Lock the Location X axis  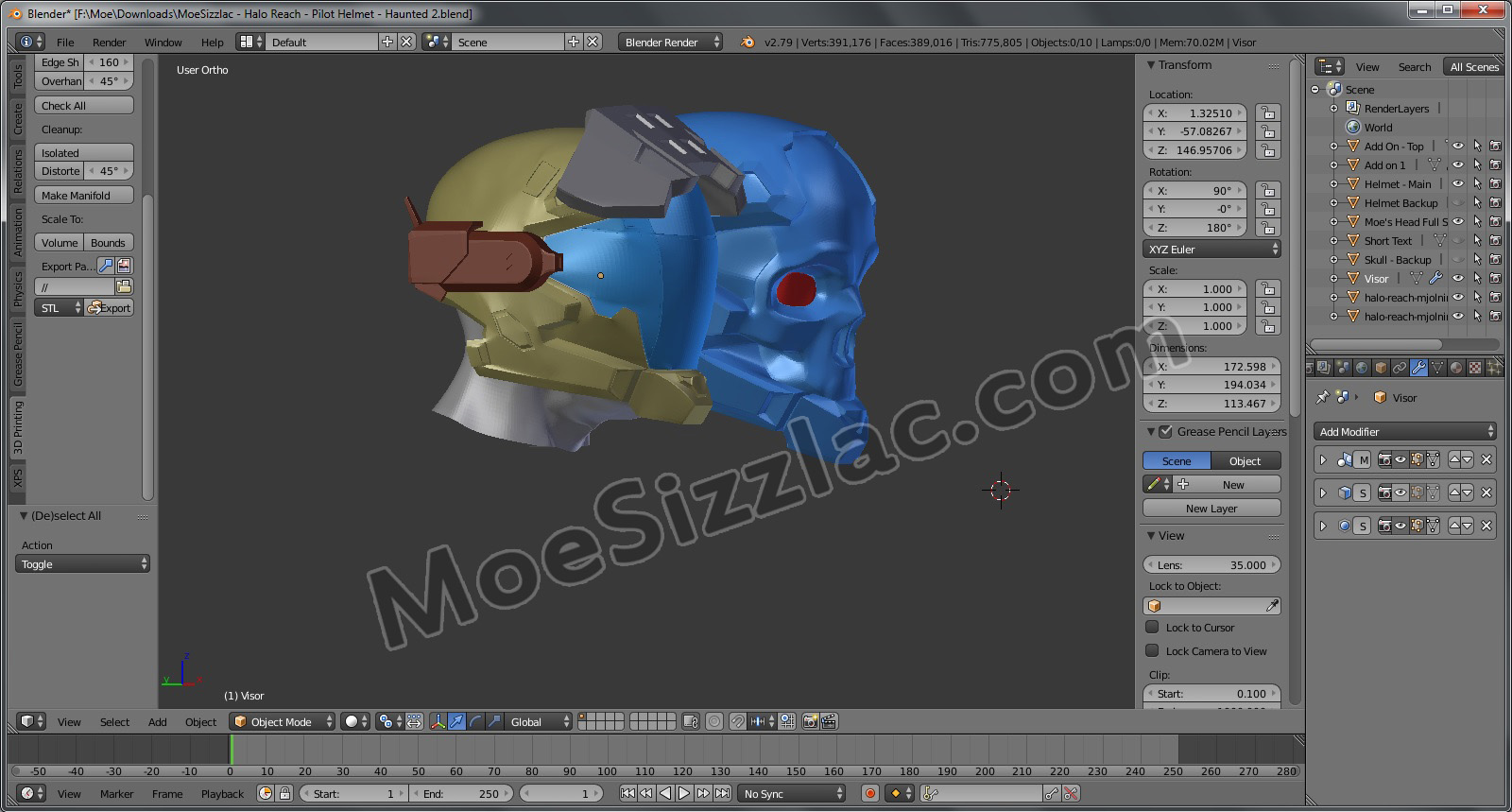pyautogui.click(x=1268, y=113)
